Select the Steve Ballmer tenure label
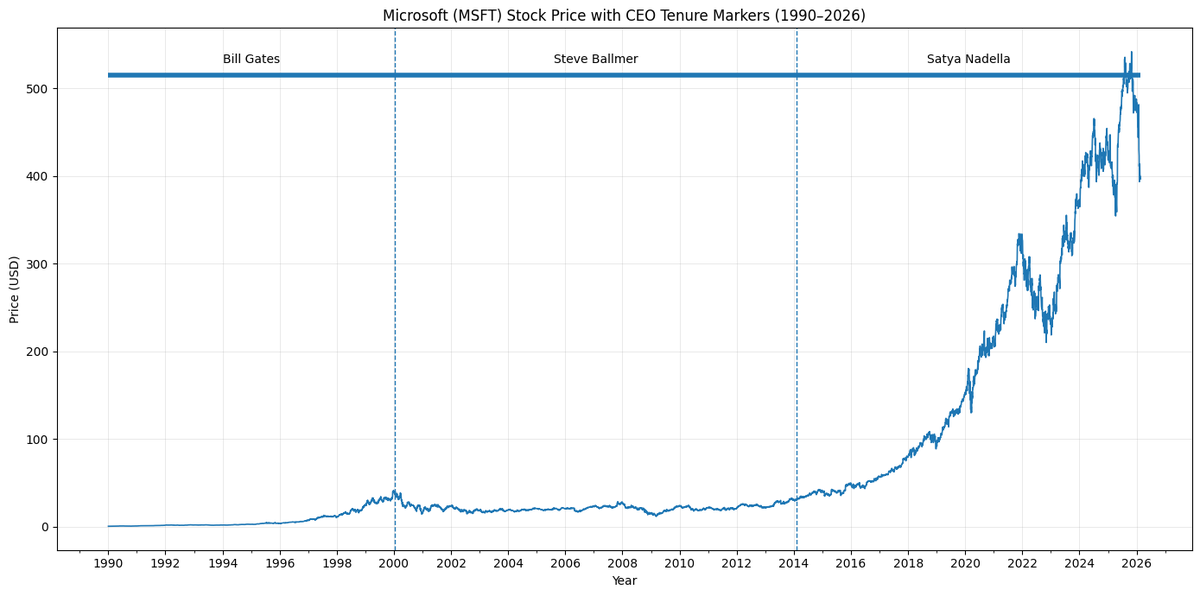The image size is (1200, 596). tap(596, 59)
